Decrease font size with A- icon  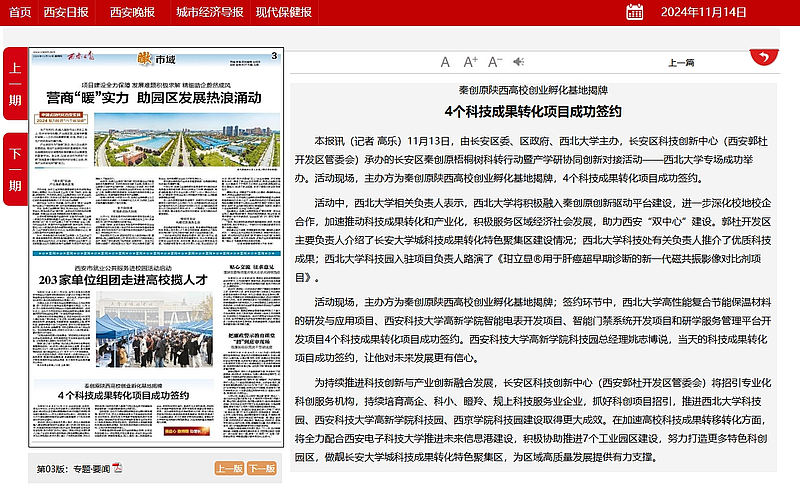coord(495,62)
